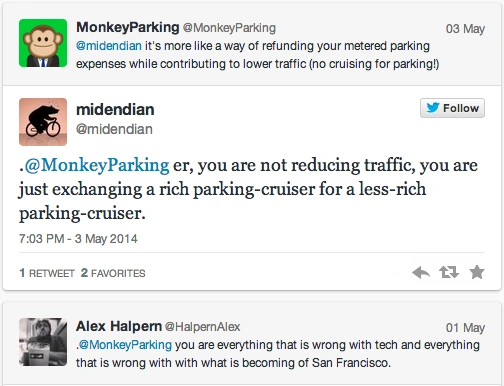Open the midendian display name
This screenshot has height=386, width=504.
click(115, 110)
